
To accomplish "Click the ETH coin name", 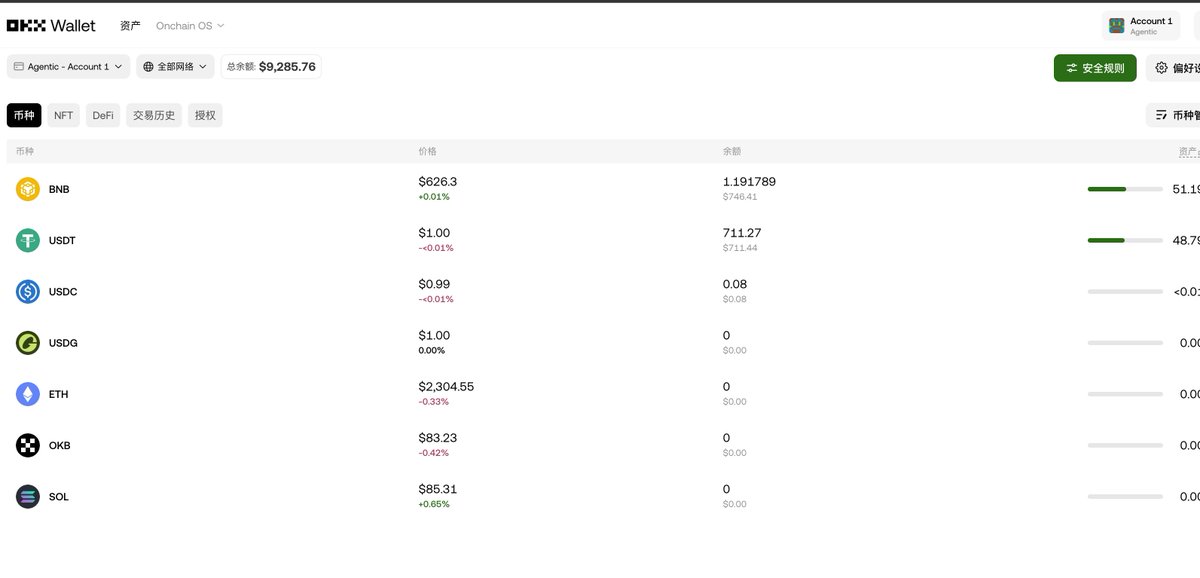I will click(x=58, y=394).
